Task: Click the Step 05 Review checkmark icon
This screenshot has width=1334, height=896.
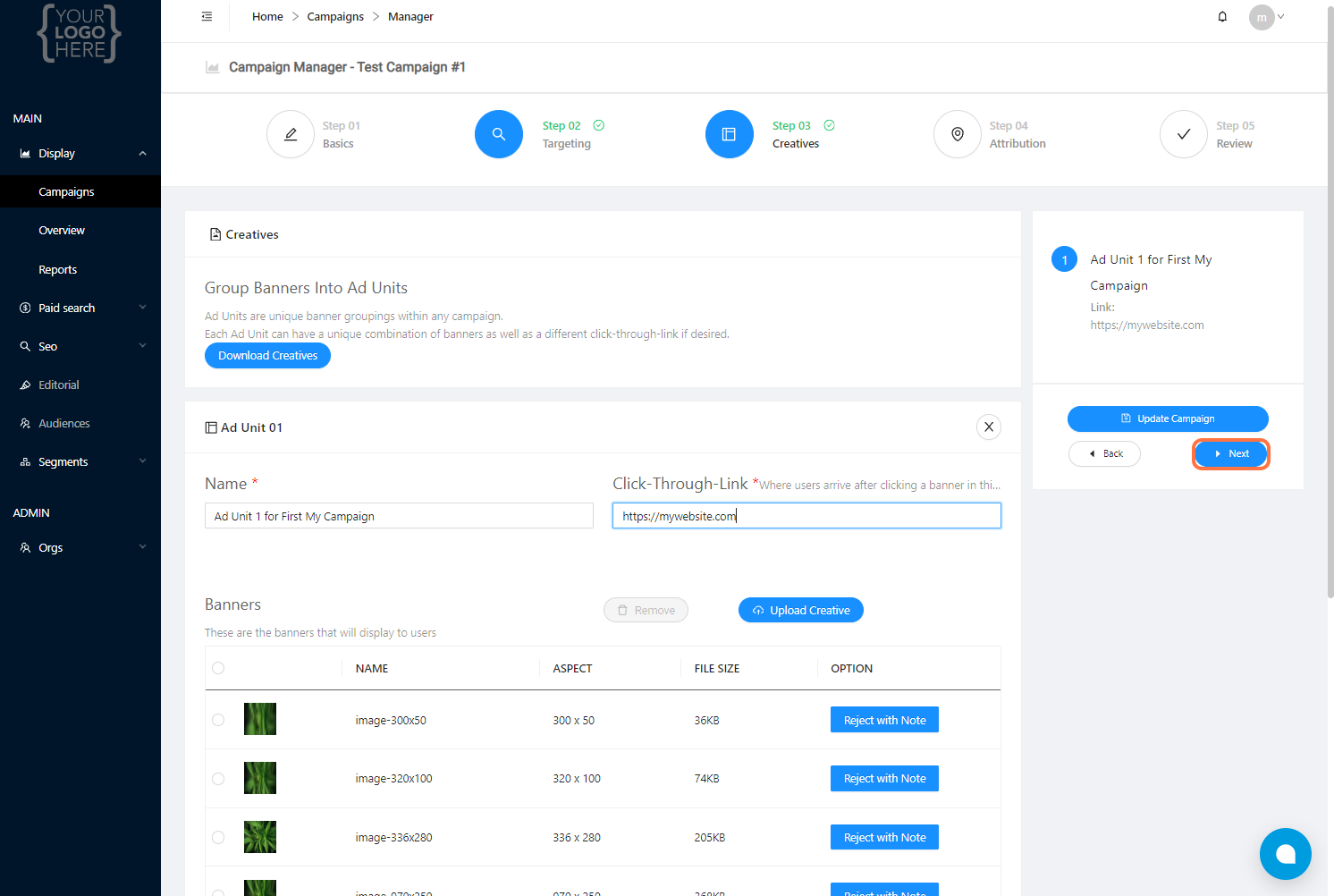Action: point(1184,134)
